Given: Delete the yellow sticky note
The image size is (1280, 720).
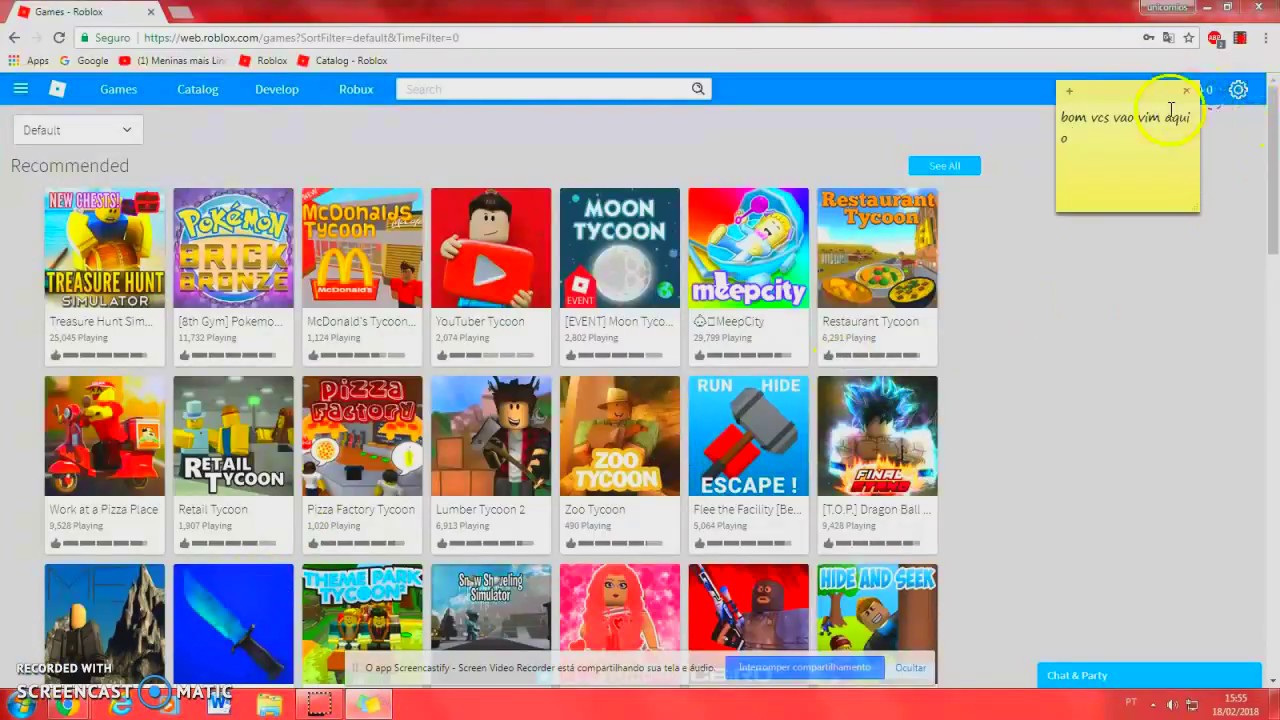Looking at the screenshot, I should pos(1186,92).
